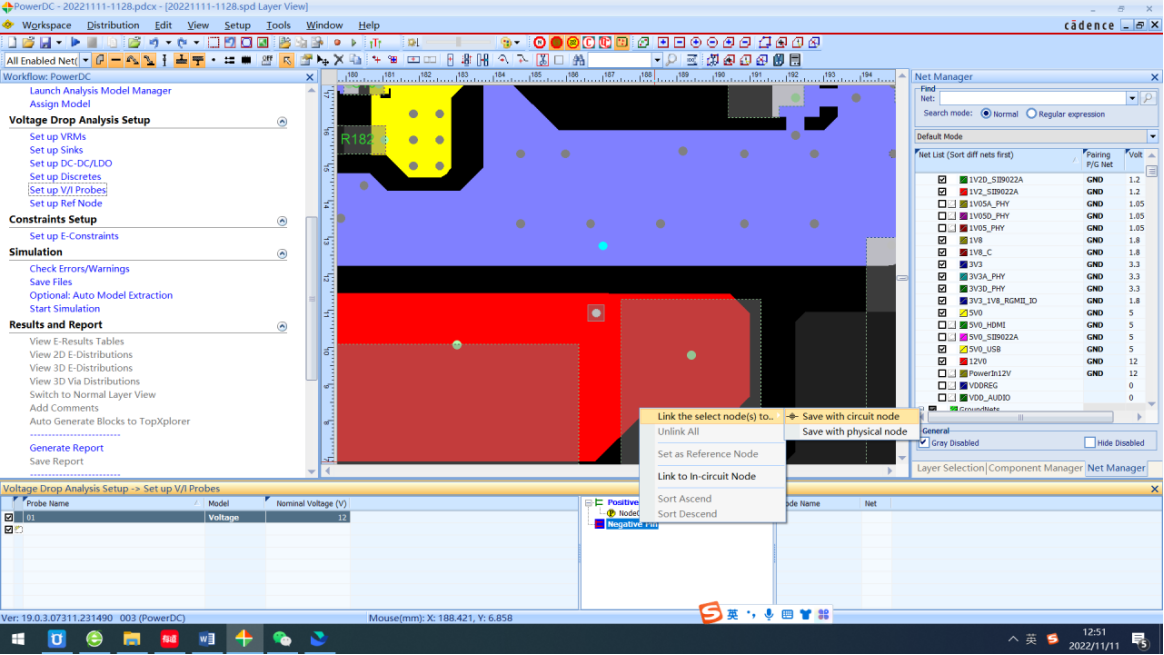Toggle the 3V3 net checkbox
Viewport: 1164px width, 655px height.
point(942,264)
